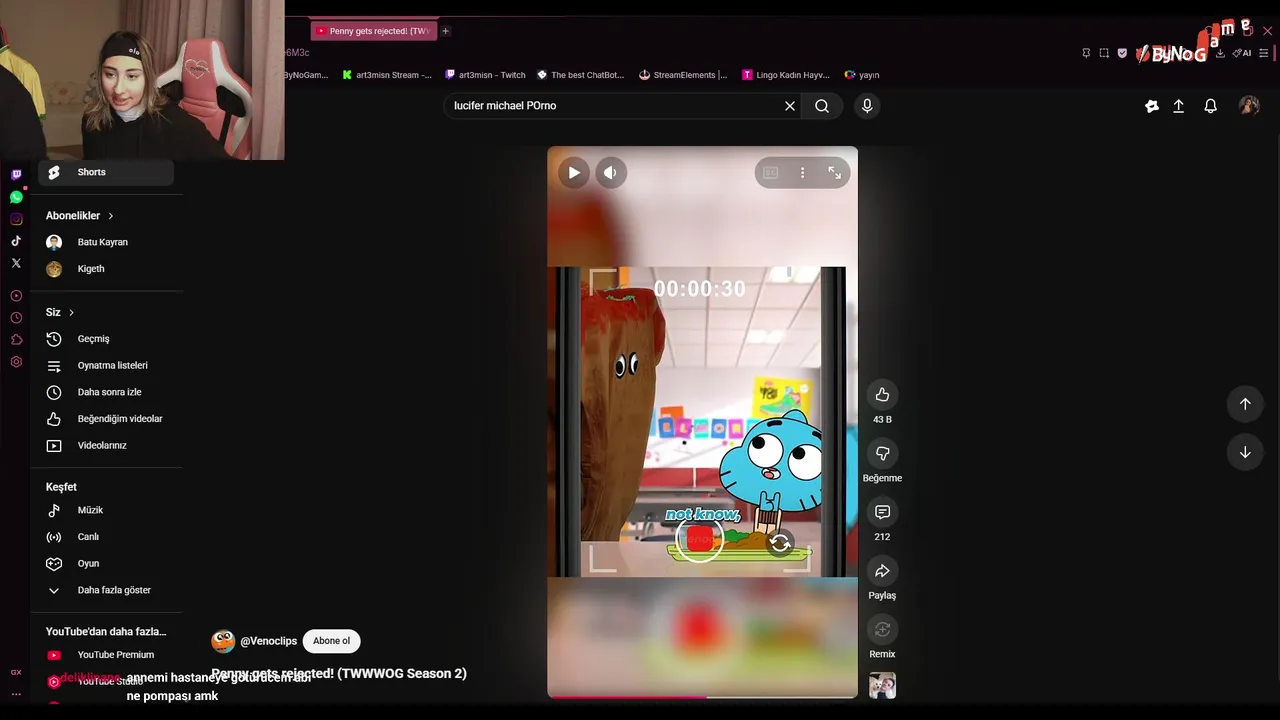The image size is (1280, 720).
Task: Dislike this Short (Beğenme)
Action: pyautogui.click(x=882, y=453)
